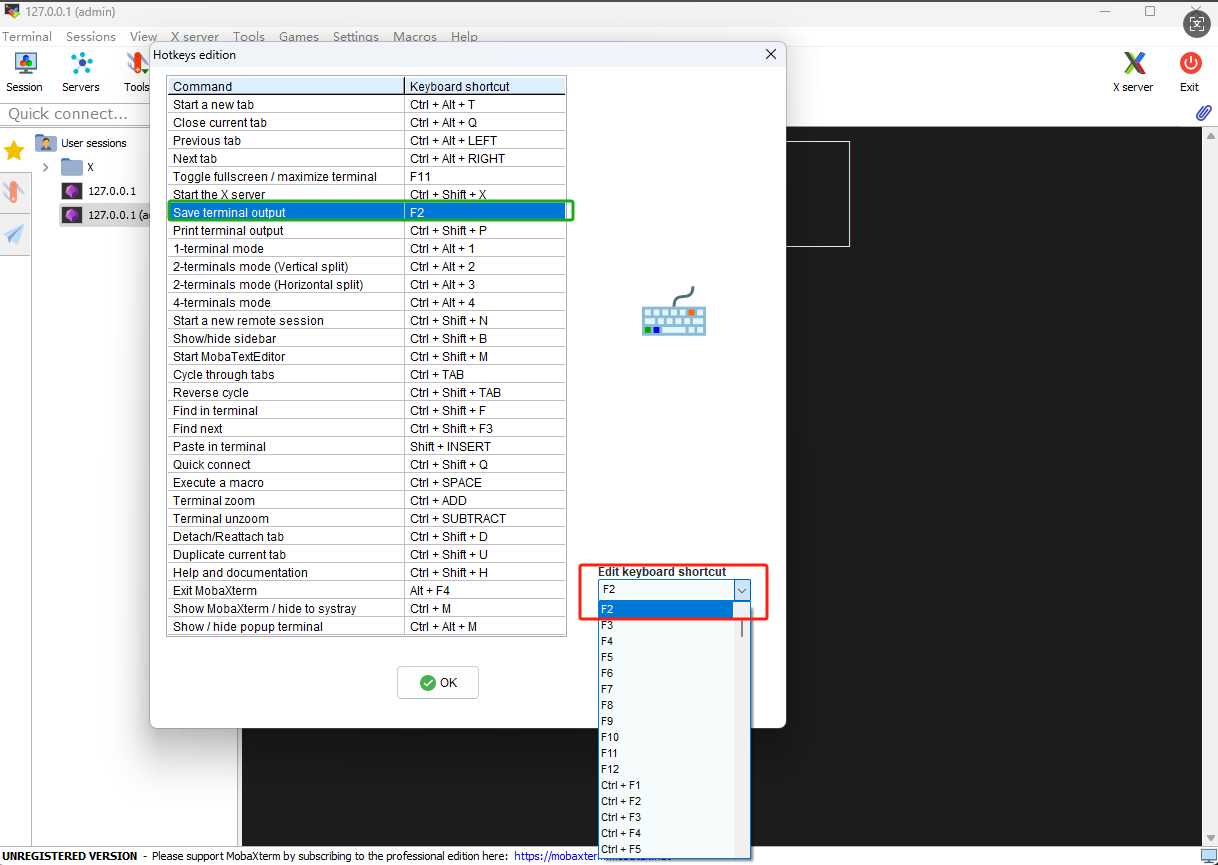The image size is (1218, 865).
Task: Select the "Start MobaTextEditor" row
Action: pos(366,356)
